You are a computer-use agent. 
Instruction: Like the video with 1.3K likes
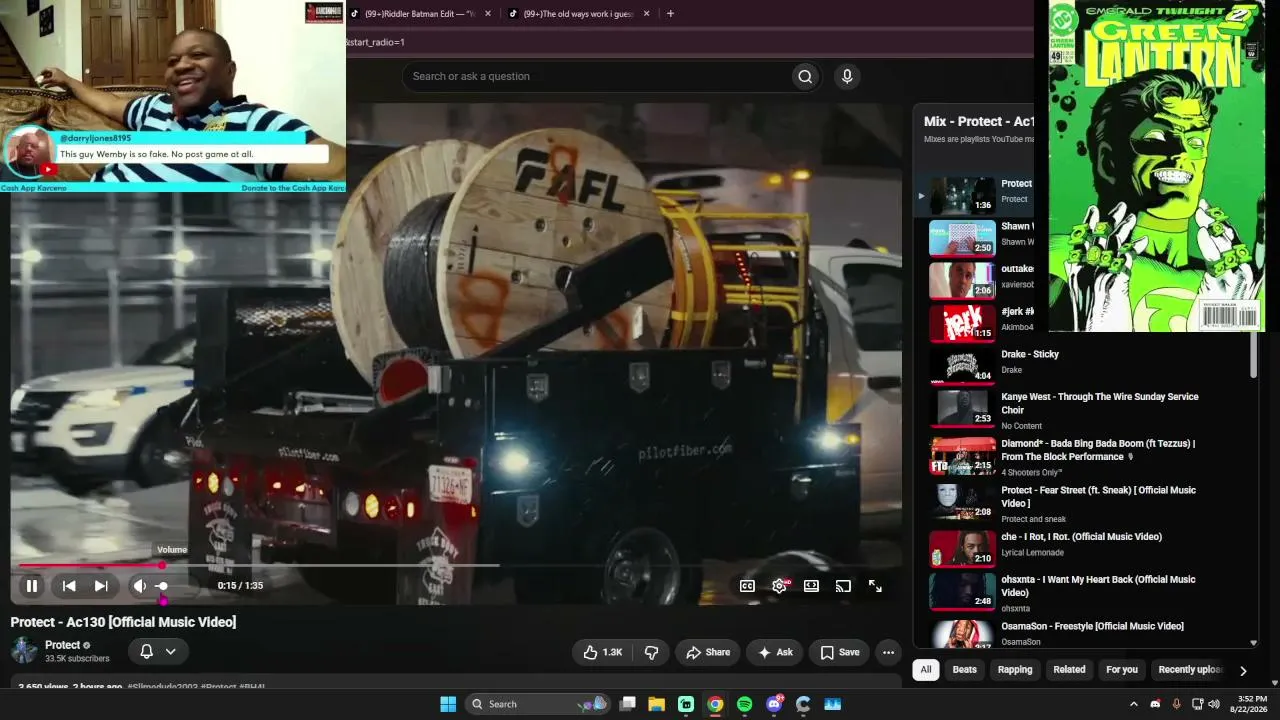(603, 652)
